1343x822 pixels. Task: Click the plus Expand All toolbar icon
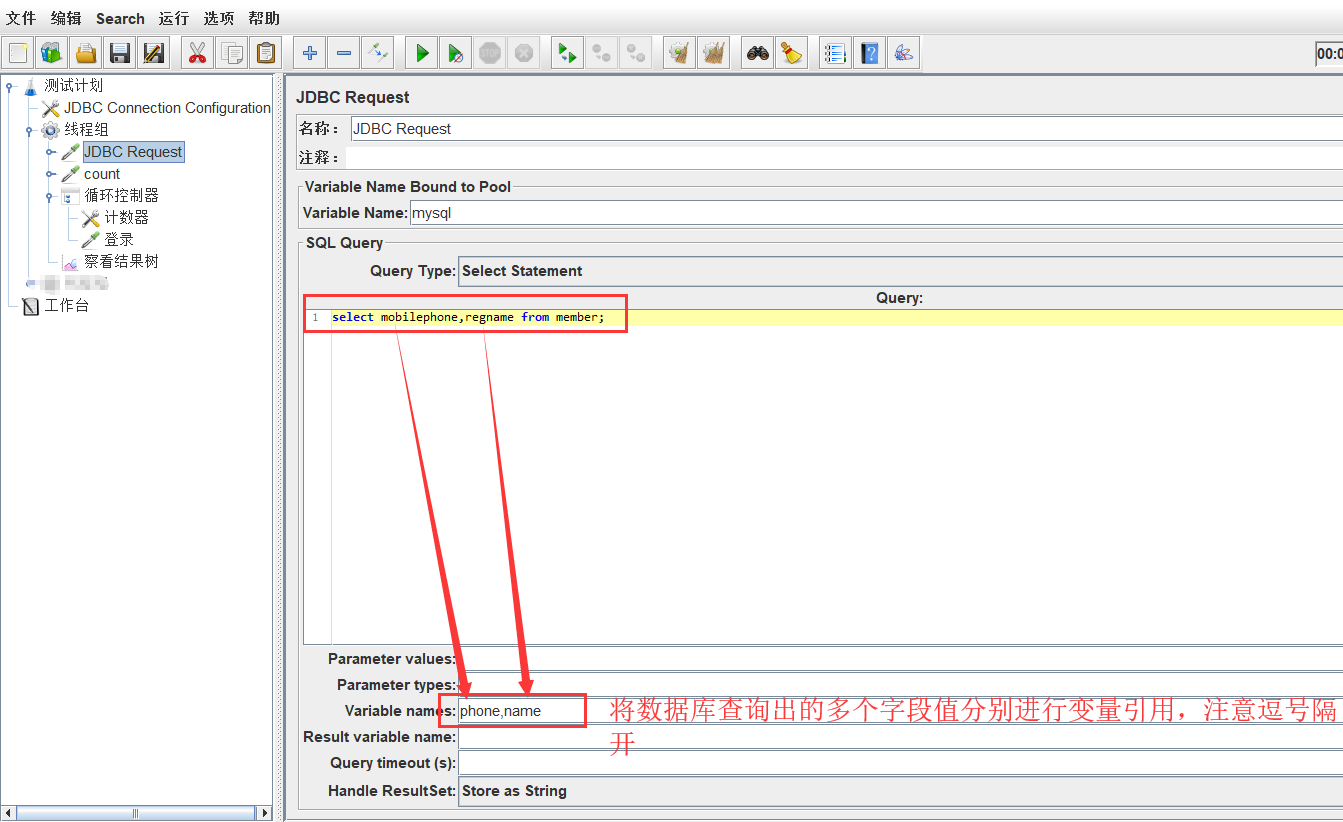coord(310,53)
